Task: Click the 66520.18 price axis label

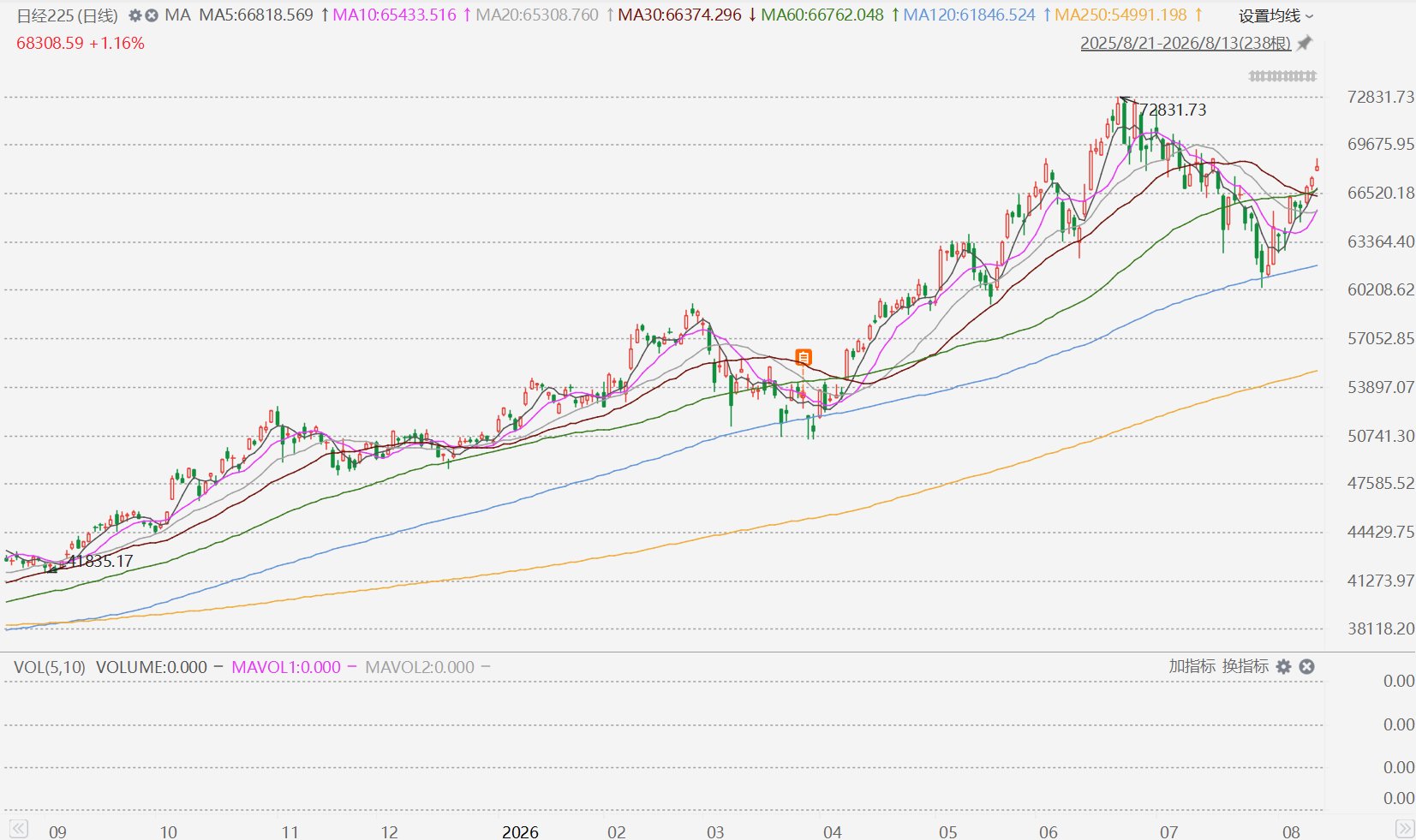Action: (1381, 193)
